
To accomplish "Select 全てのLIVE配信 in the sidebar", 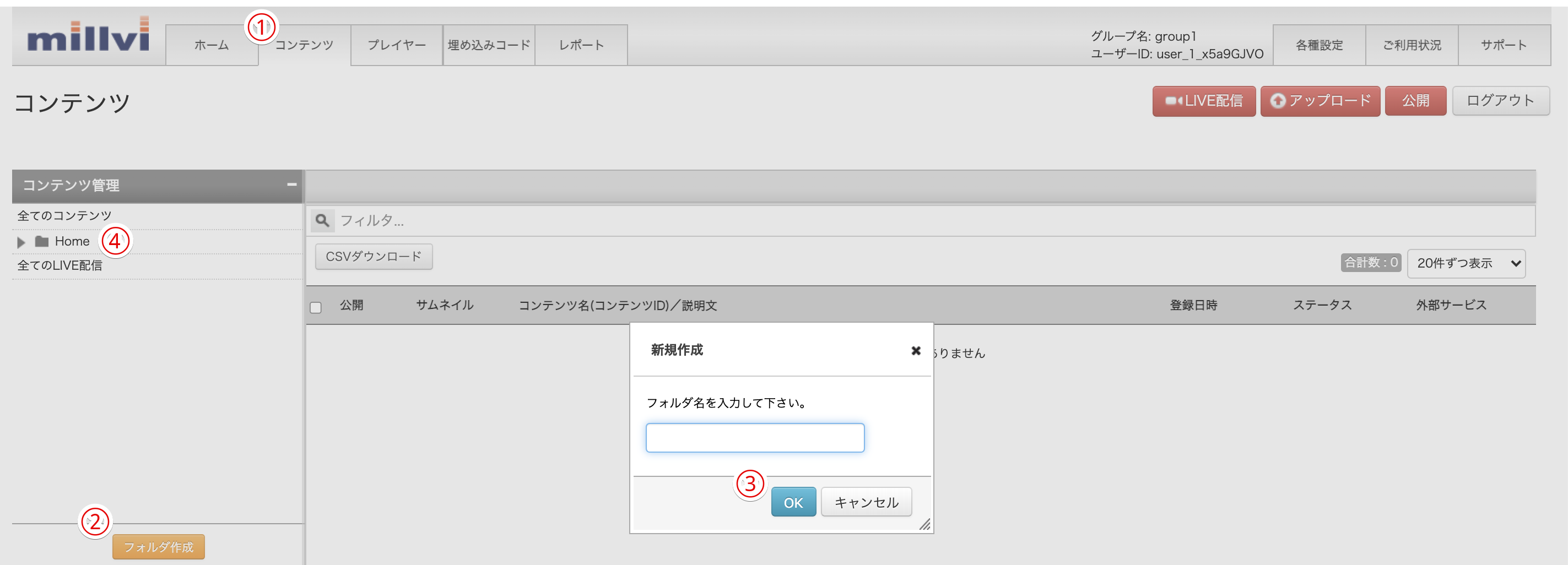I will 60,266.
